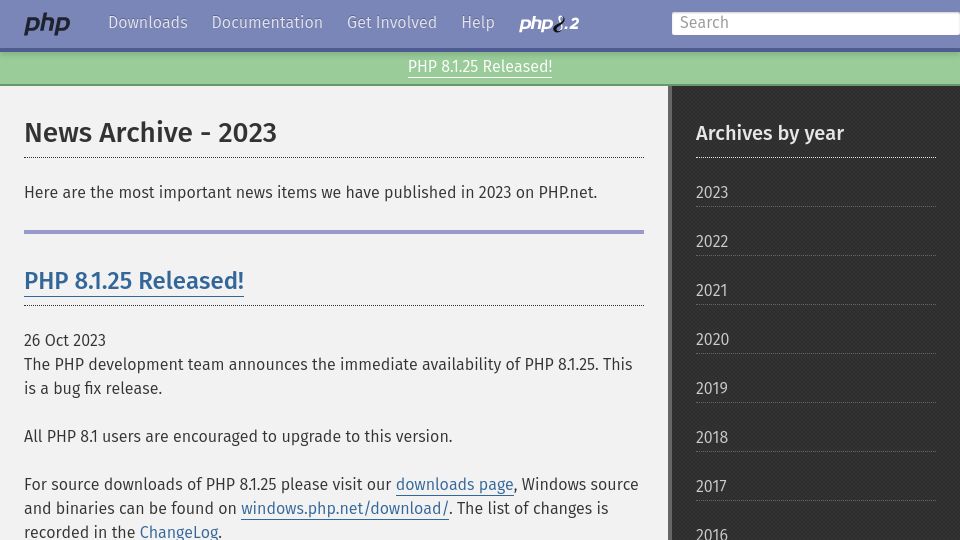This screenshot has height=540, width=960.
Task: Click the News Archive - 2023 heading
Action: coord(150,133)
